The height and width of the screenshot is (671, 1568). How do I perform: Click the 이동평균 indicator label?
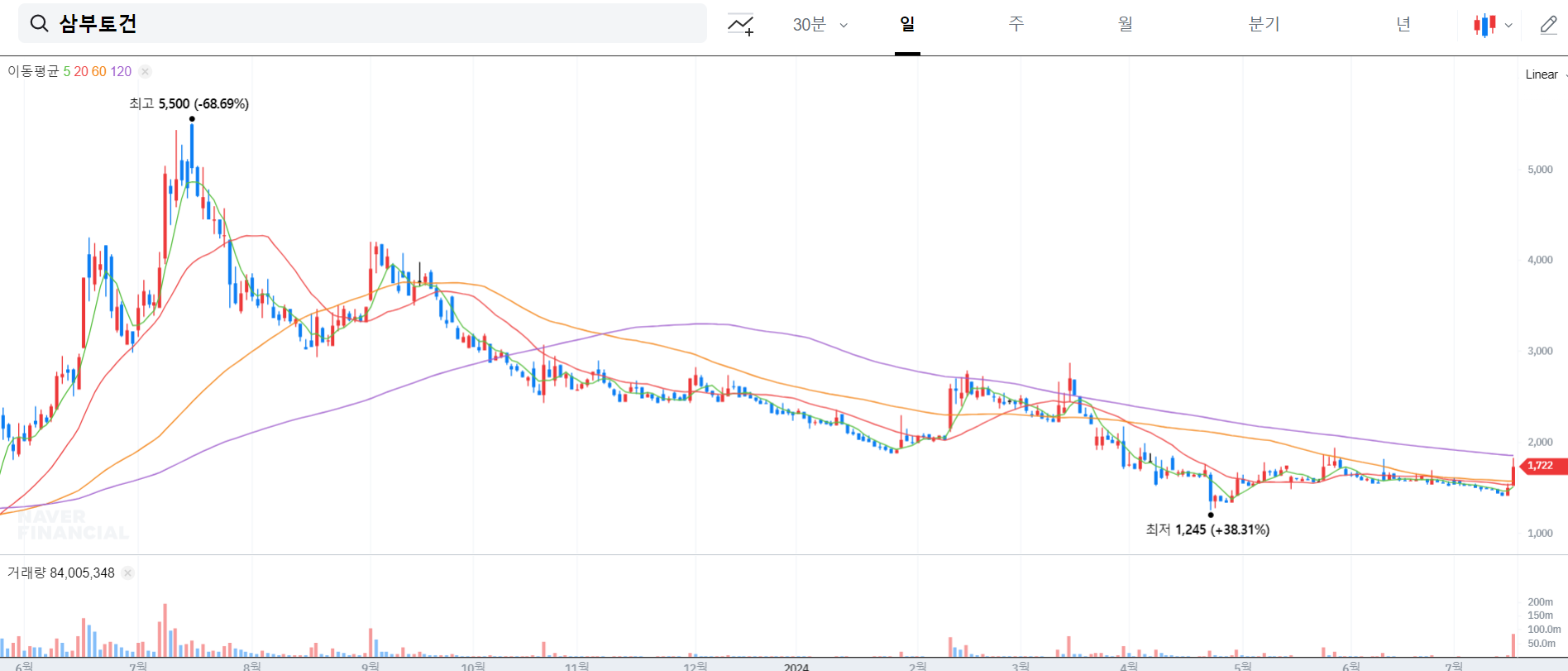(33, 72)
